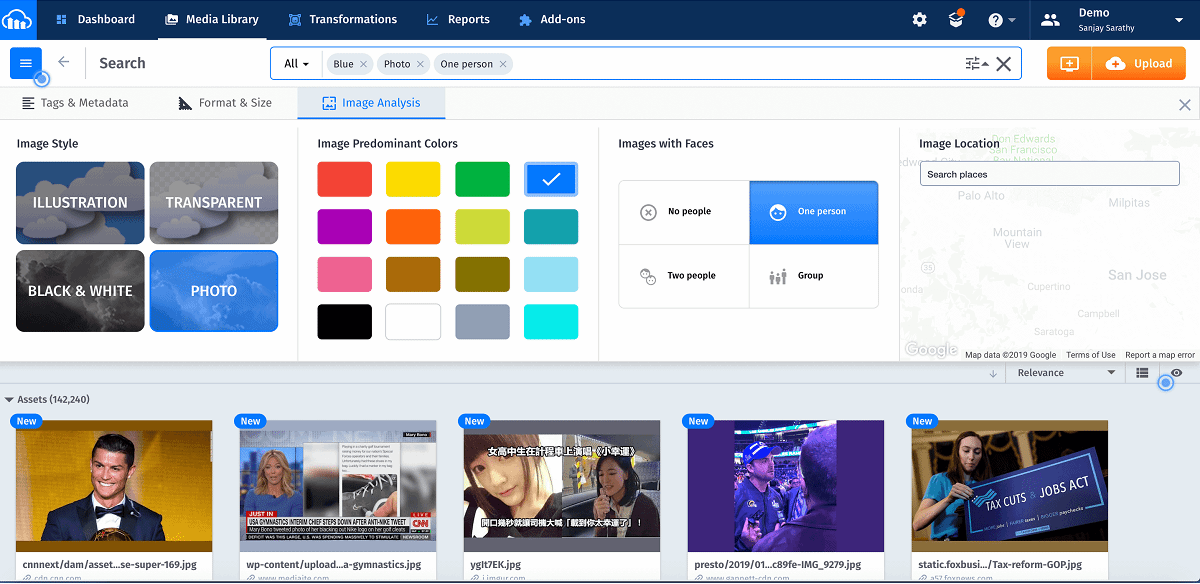
Task: Open the Relevance sort dropdown
Action: [1065, 372]
